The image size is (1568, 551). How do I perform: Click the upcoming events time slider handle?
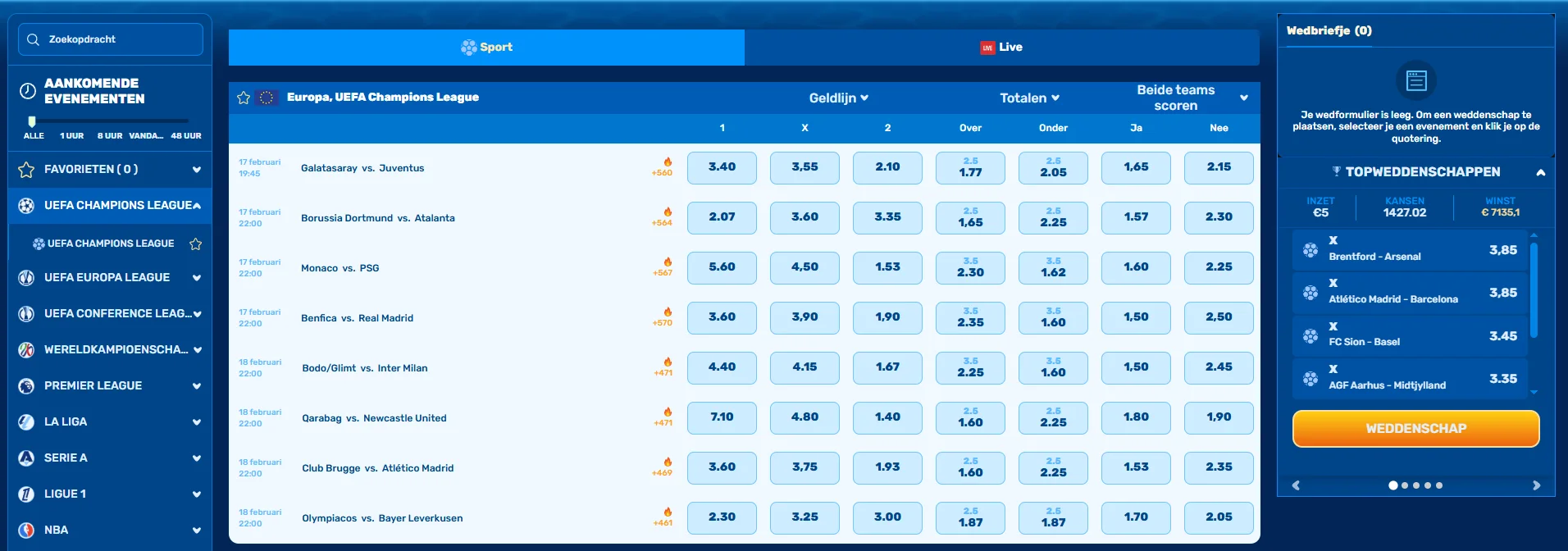coord(32,121)
